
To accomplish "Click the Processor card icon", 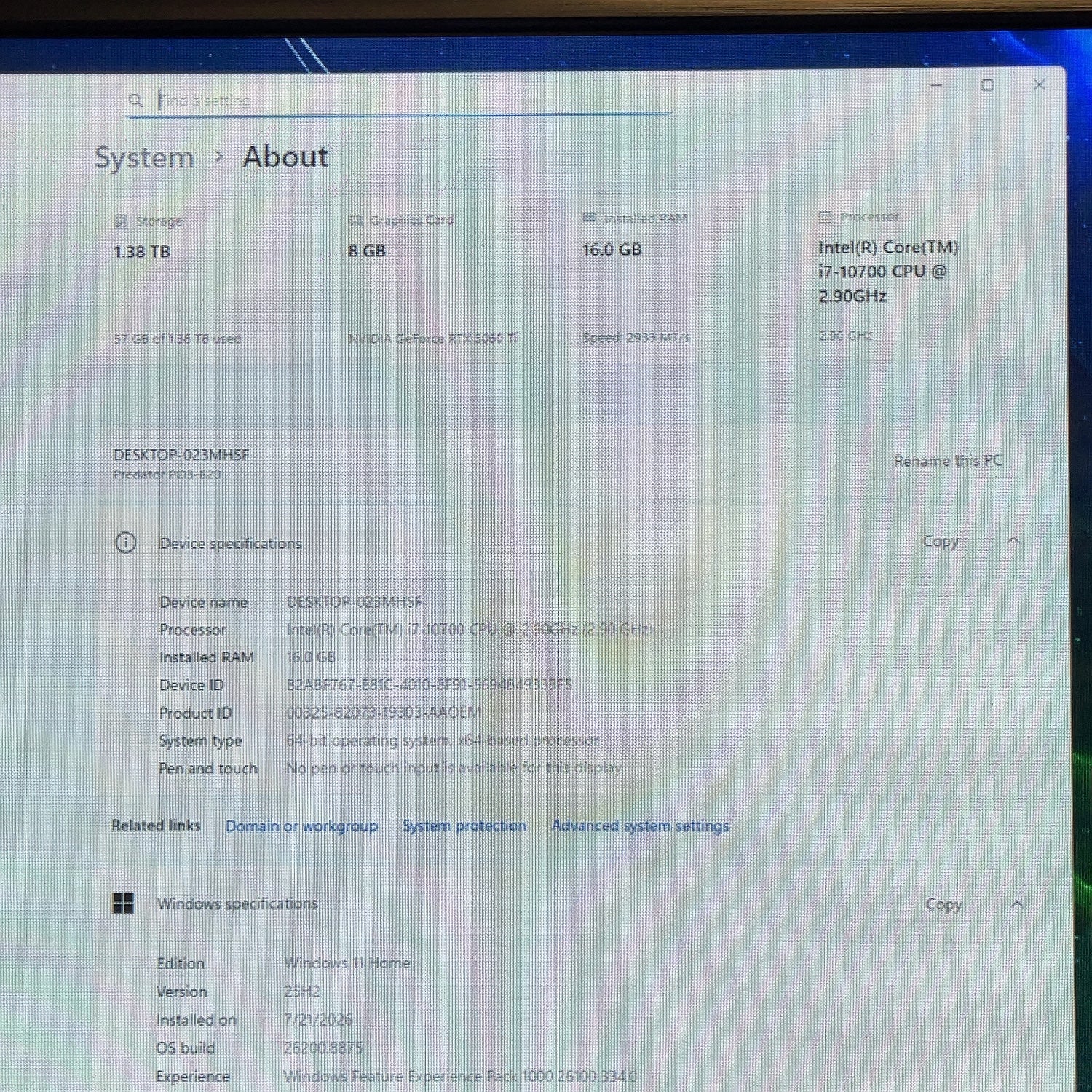I will tap(825, 217).
